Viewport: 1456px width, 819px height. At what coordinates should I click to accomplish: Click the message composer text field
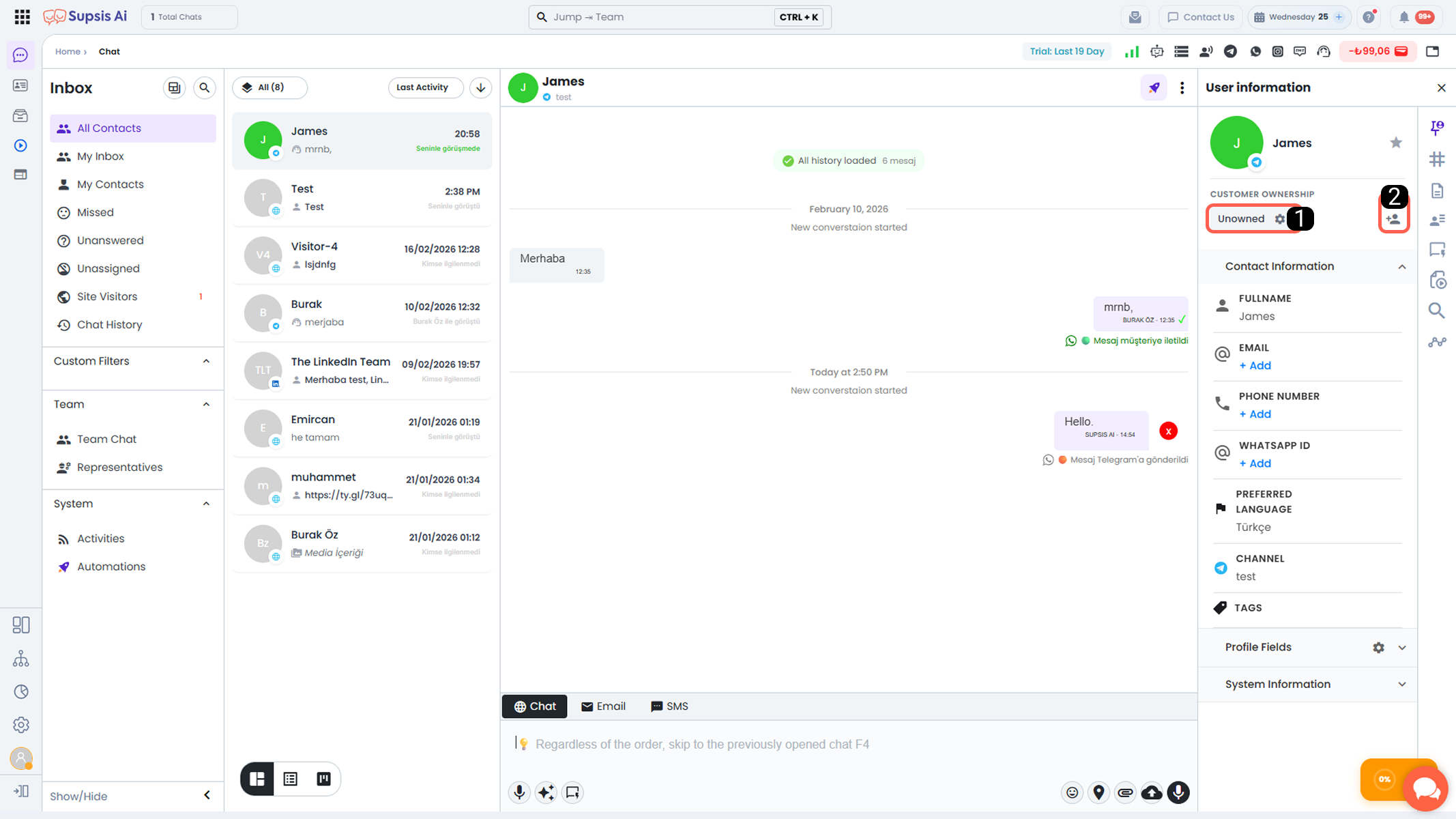[x=848, y=744]
